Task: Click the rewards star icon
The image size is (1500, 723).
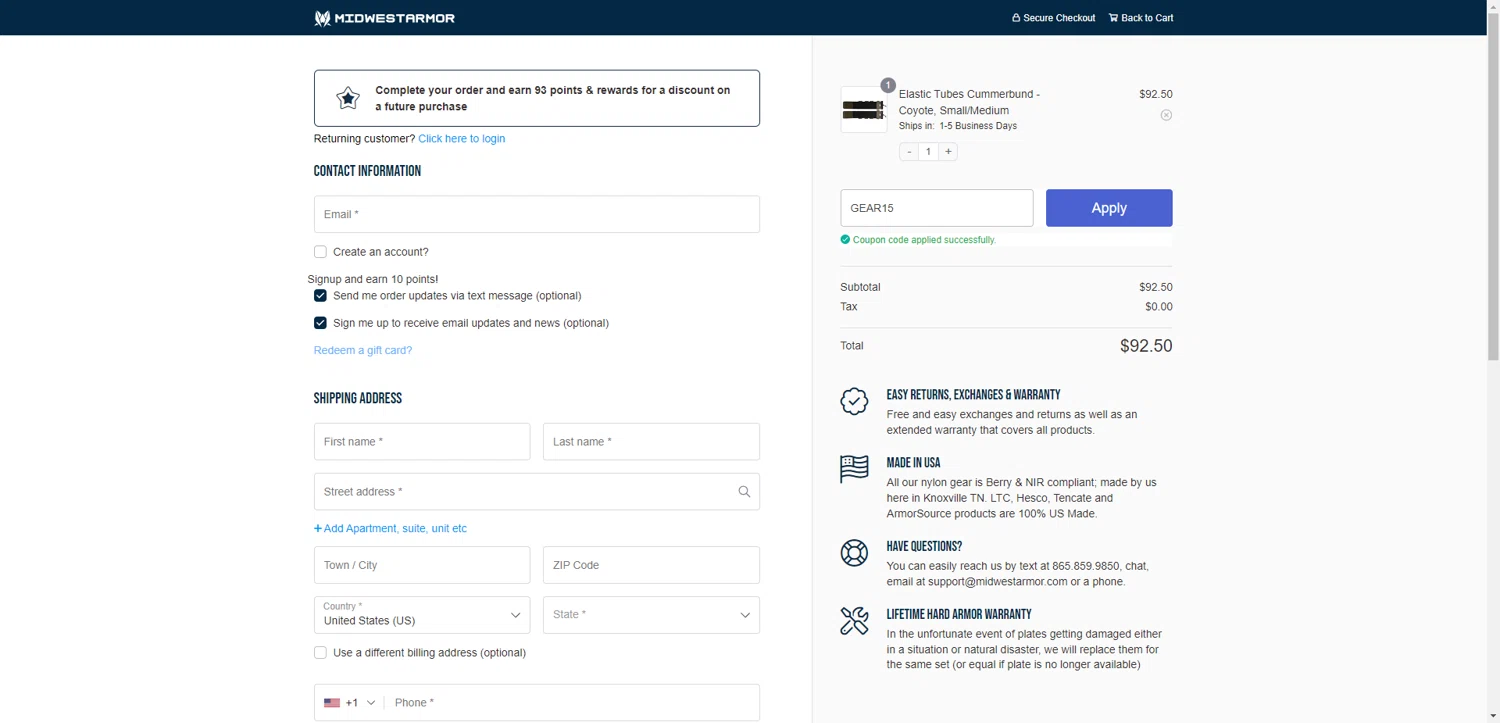Action: [x=347, y=98]
